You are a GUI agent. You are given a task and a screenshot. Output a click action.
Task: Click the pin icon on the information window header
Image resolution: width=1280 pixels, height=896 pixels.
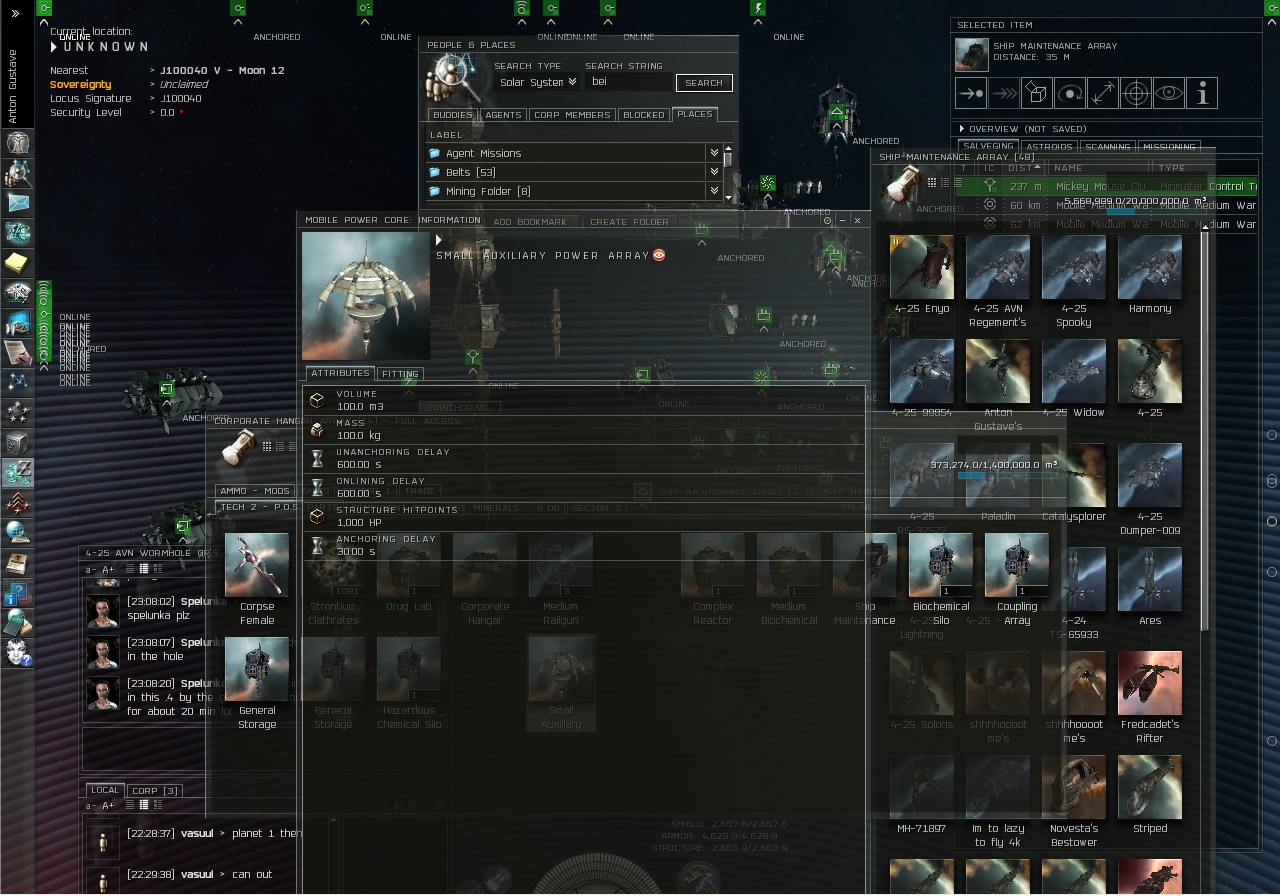(827, 220)
